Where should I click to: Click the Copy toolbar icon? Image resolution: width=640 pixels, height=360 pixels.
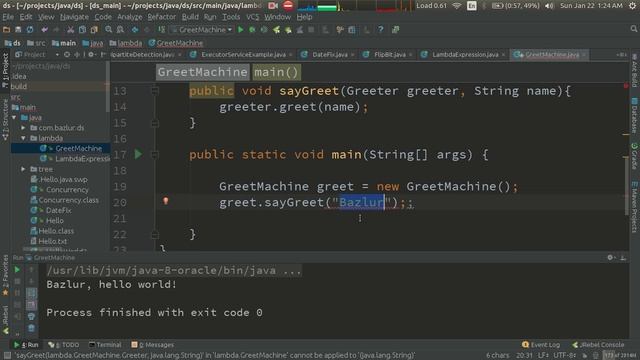click(82, 30)
